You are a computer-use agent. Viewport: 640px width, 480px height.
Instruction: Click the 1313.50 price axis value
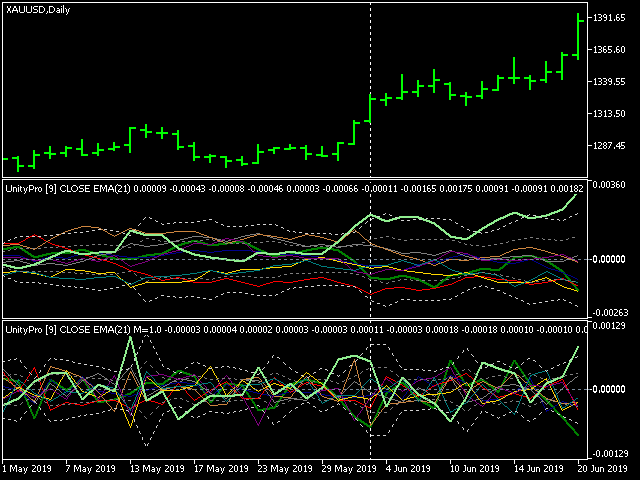coord(608,114)
